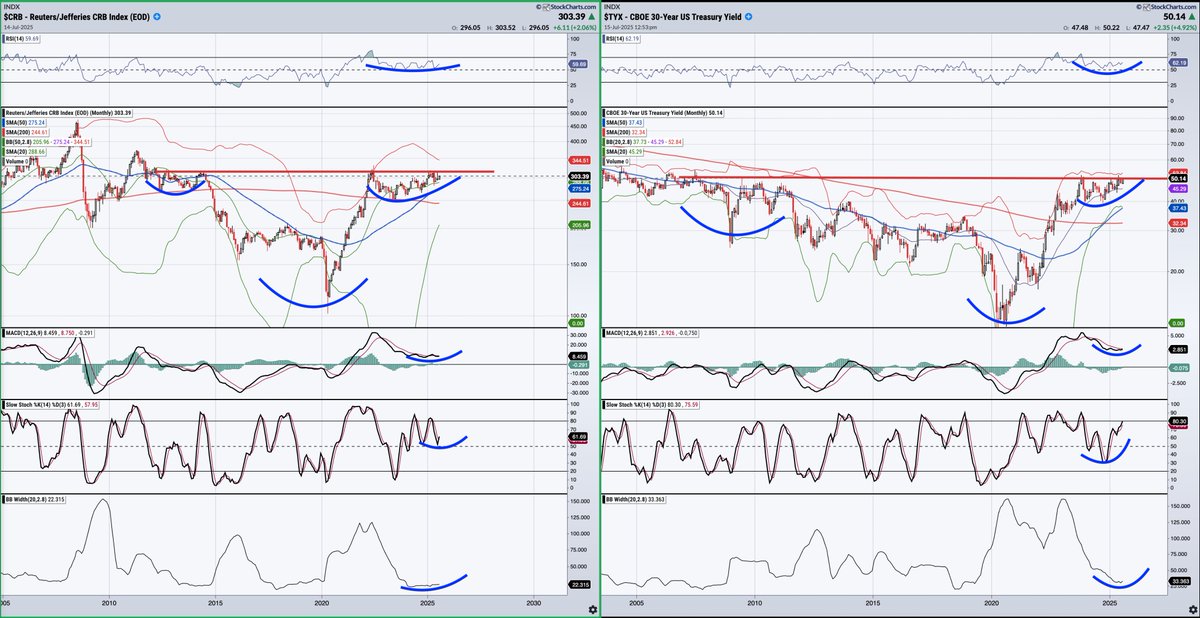Image resolution: width=1200 pixels, height=618 pixels.
Task: Open settings gear on the $CRB chart
Action: pos(593,609)
